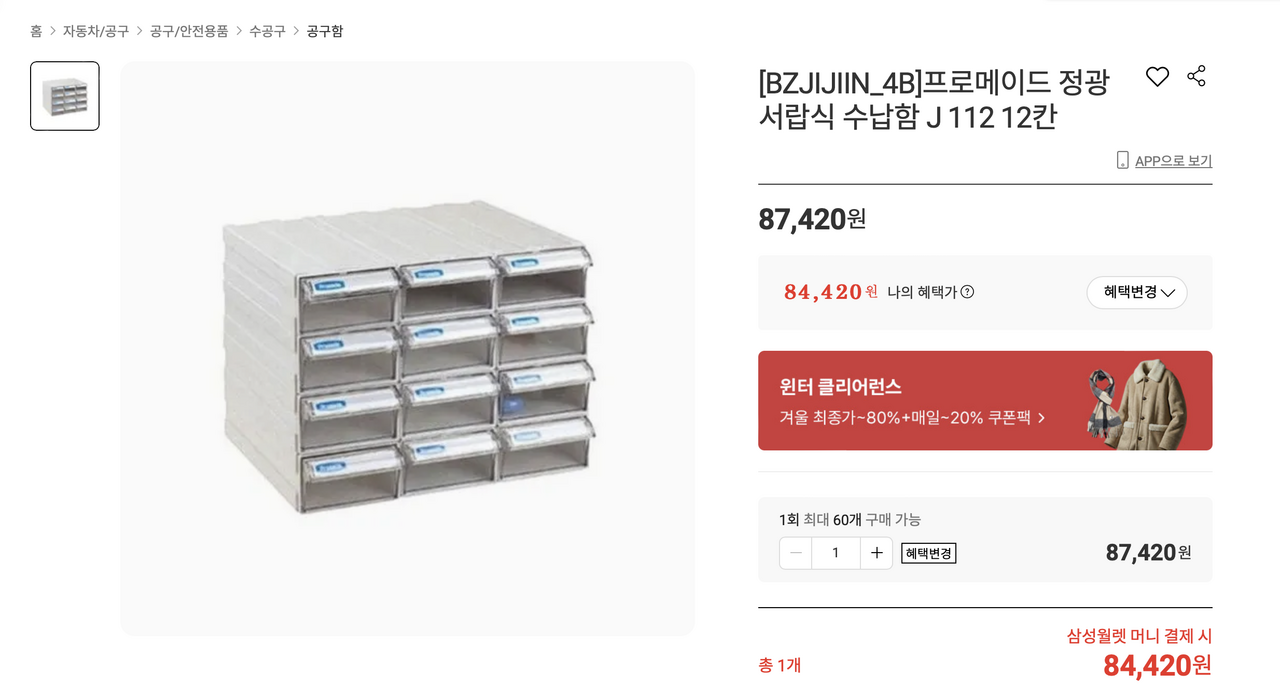Open 자동차/공구 breadcrumb category
Image resolution: width=1280 pixels, height=686 pixels.
click(x=96, y=31)
